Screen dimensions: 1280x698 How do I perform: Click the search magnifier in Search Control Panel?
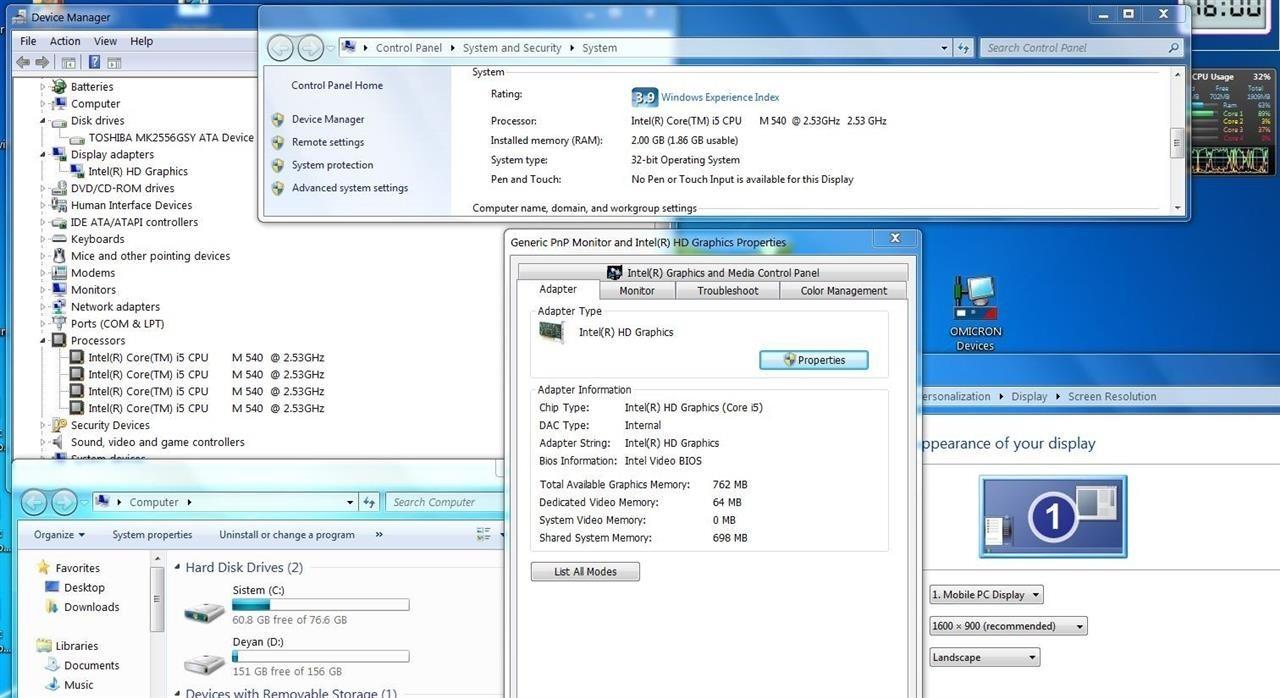coord(1174,48)
